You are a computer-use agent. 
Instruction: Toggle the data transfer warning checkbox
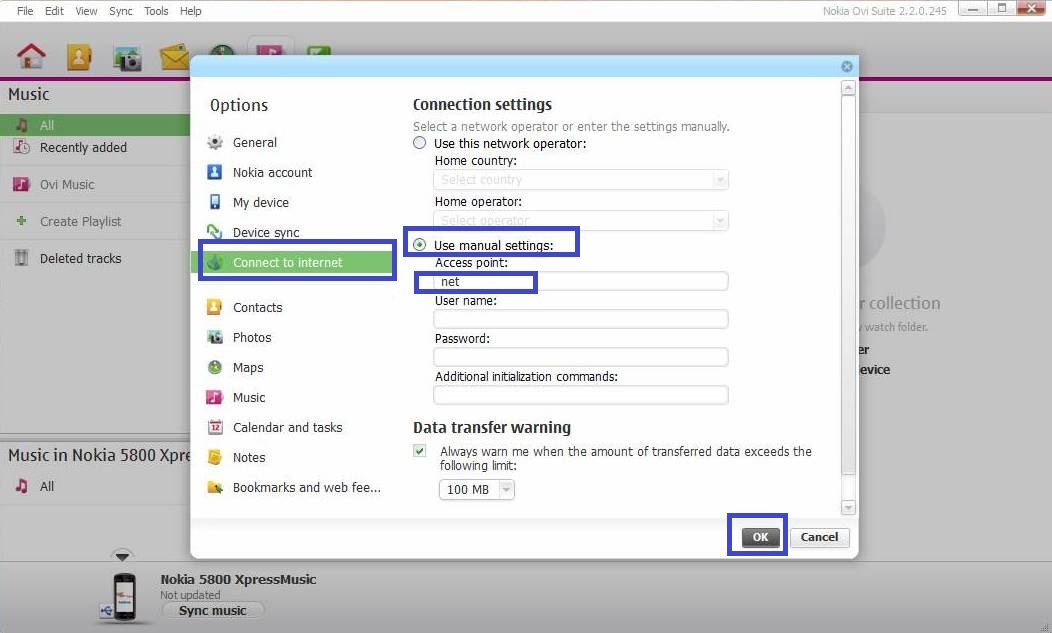[419, 450]
